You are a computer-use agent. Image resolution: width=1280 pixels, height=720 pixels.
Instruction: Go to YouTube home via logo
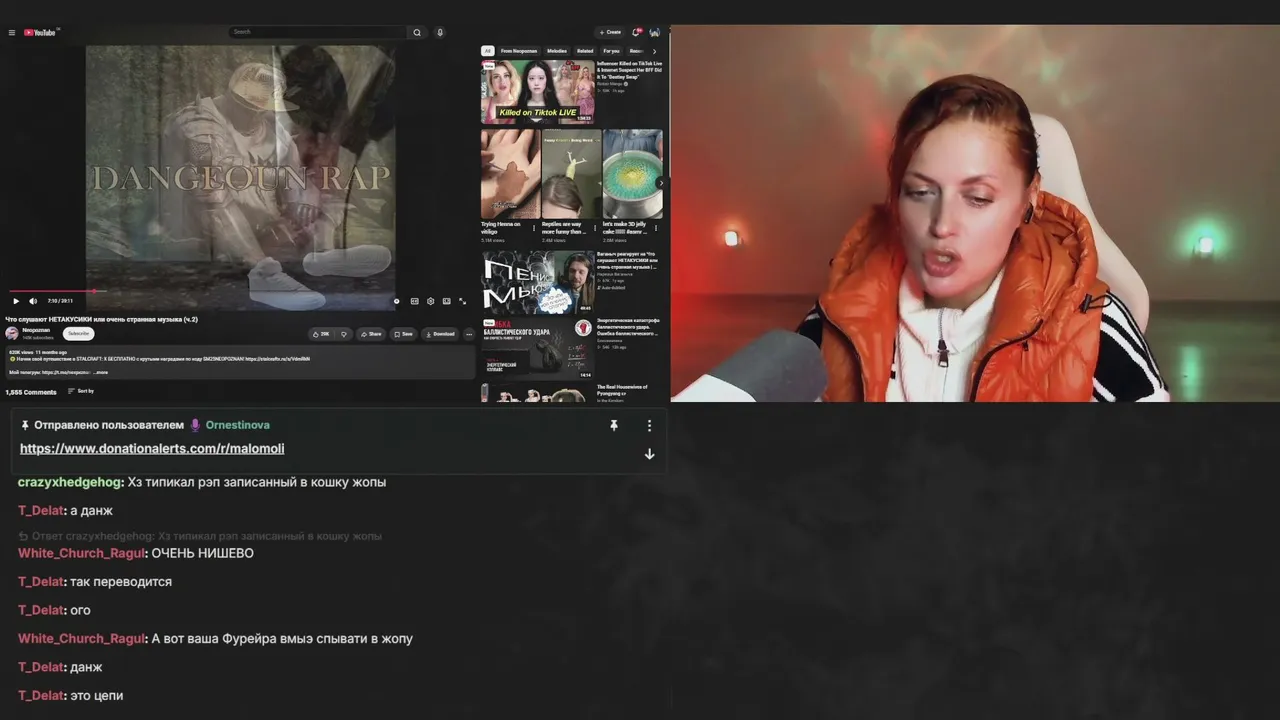point(41,32)
